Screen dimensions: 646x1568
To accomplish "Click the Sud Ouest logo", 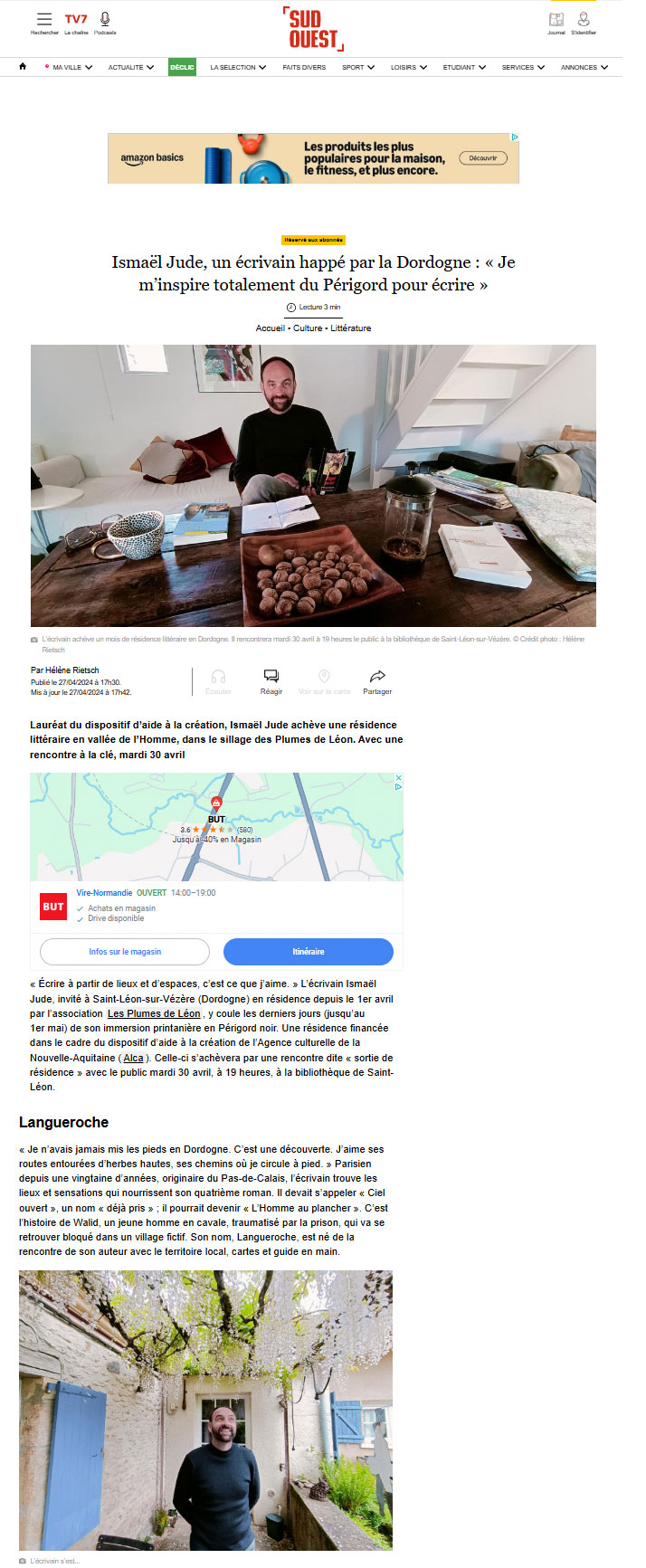I will click(313, 29).
